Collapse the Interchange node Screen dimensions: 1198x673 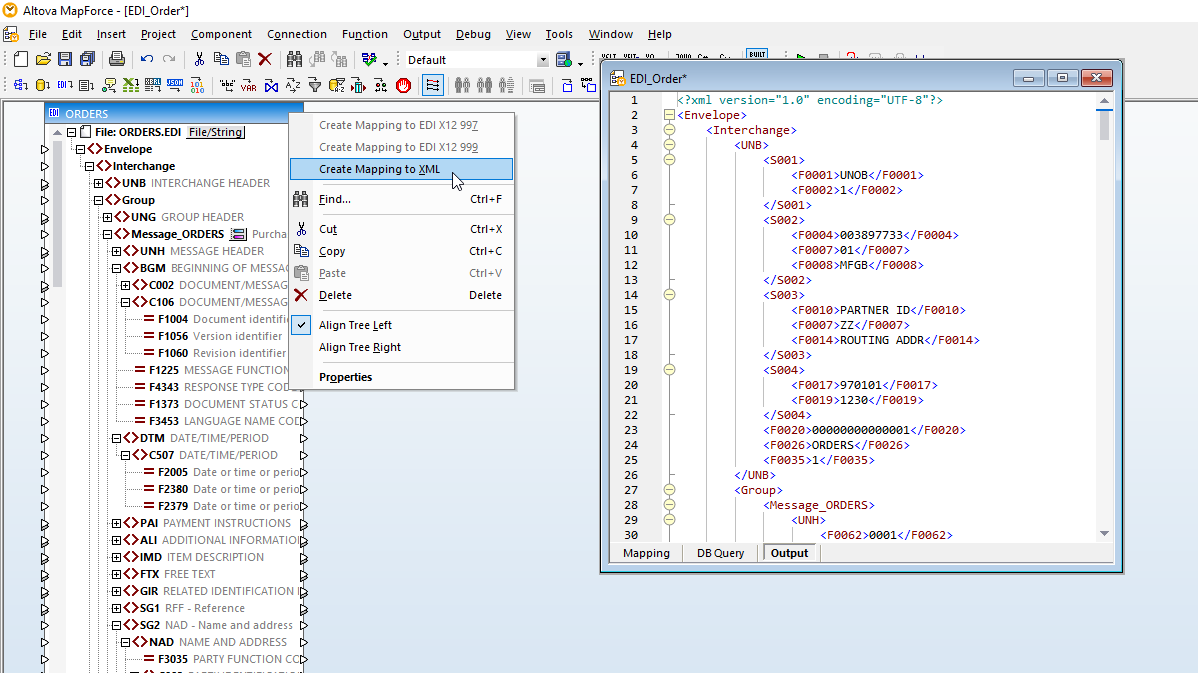89,166
